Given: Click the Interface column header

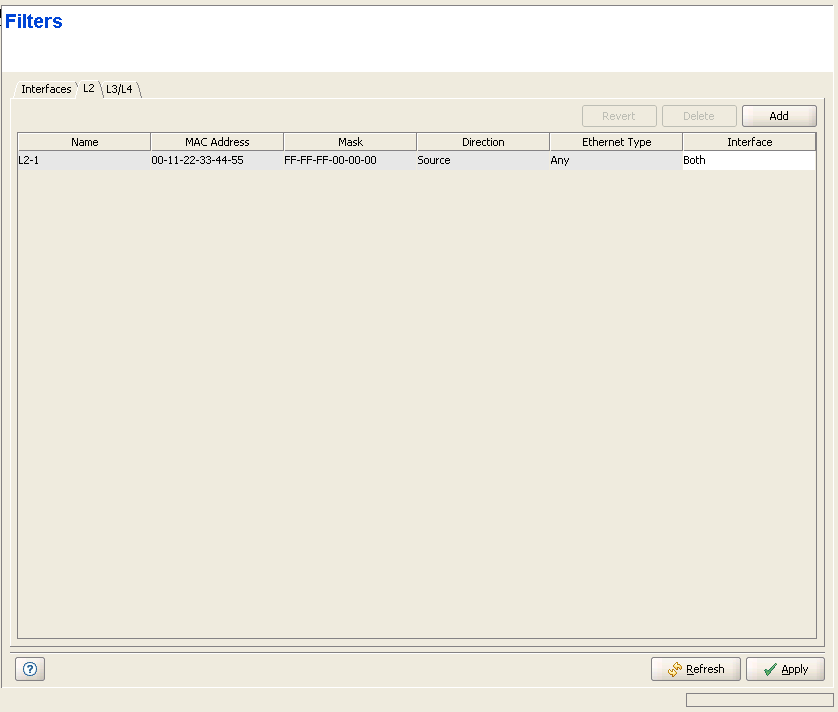Looking at the screenshot, I should (749, 142).
